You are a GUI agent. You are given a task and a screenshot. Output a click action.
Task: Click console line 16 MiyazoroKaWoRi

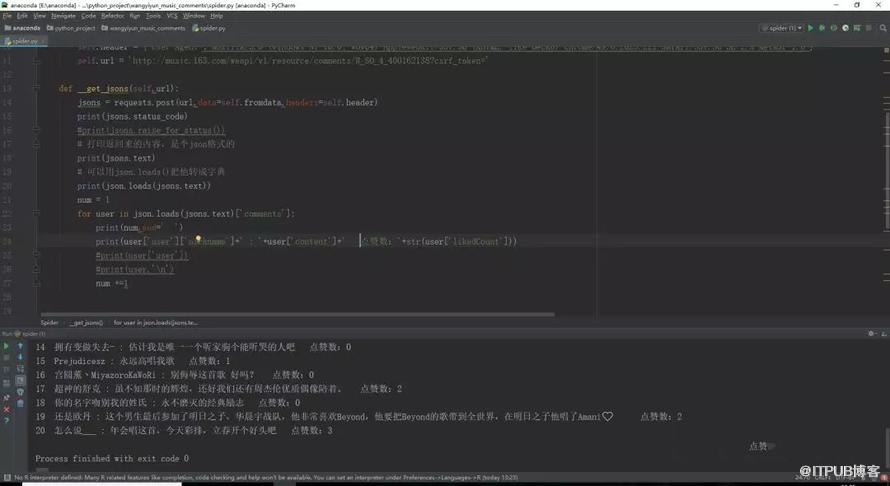click(x=175, y=375)
